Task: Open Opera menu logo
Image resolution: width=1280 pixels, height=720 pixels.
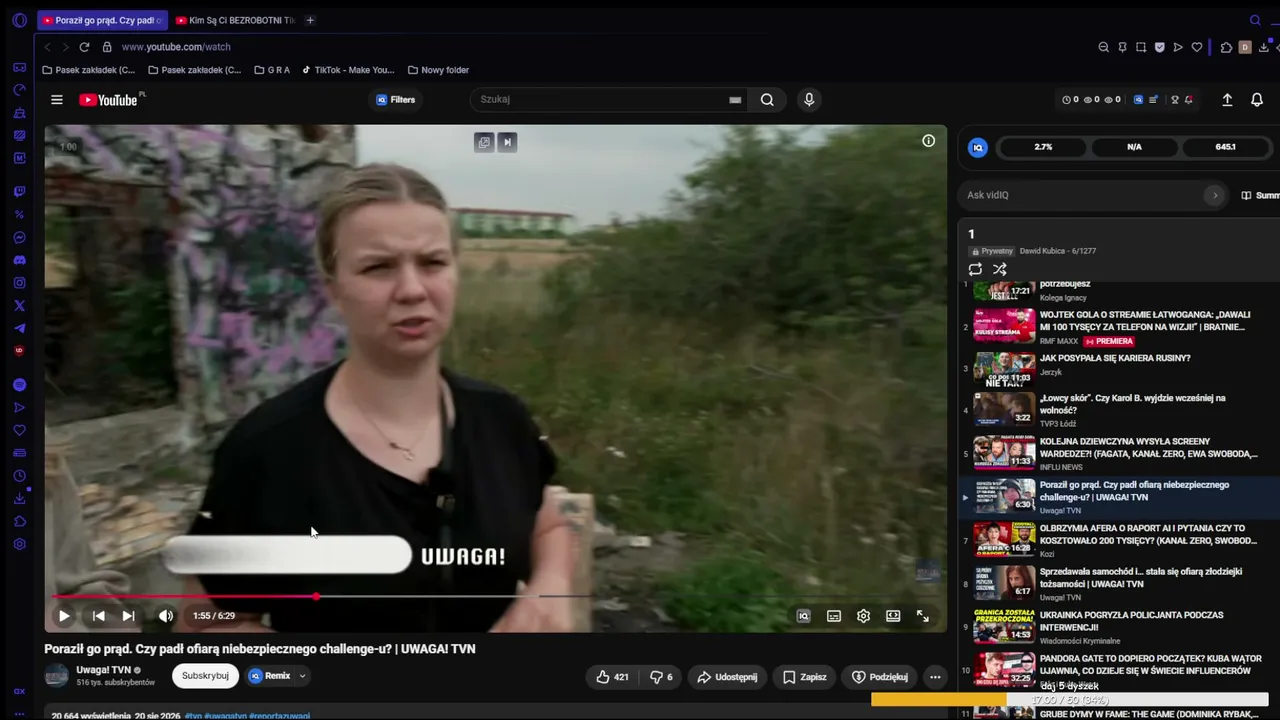Action: 19,20
